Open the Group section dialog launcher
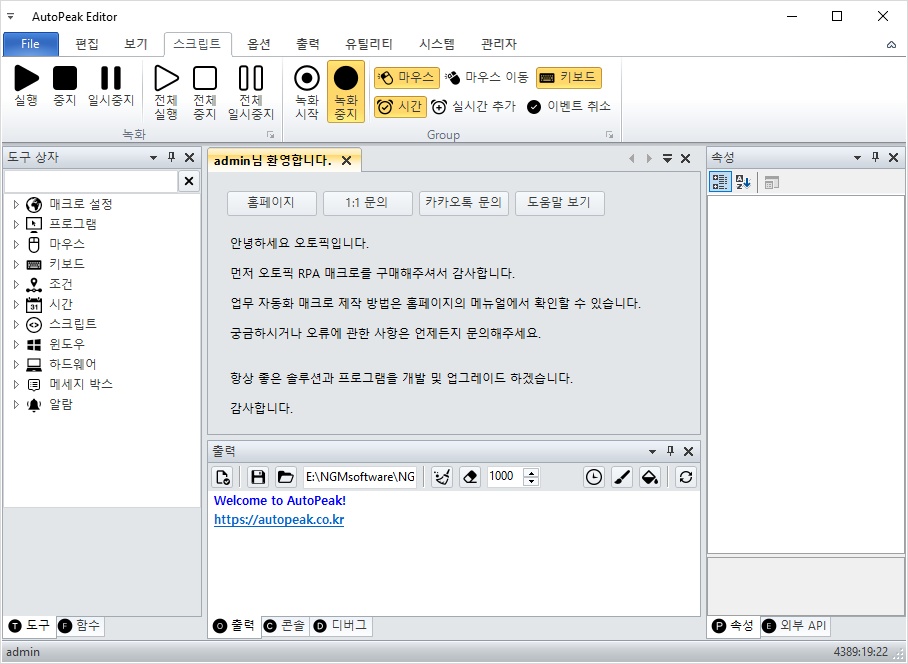The width and height of the screenshot is (908, 664). (609, 135)
